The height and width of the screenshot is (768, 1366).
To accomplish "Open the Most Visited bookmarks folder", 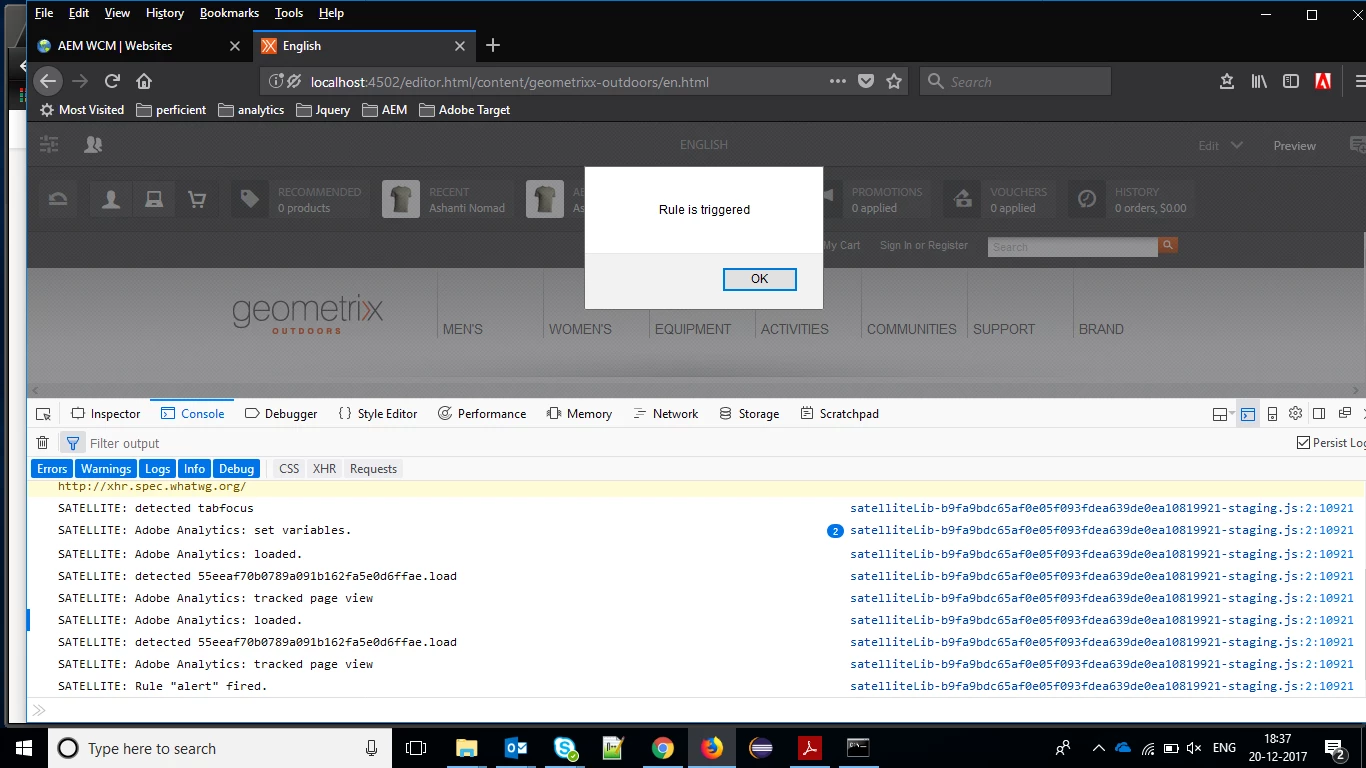I will (82, 110).
